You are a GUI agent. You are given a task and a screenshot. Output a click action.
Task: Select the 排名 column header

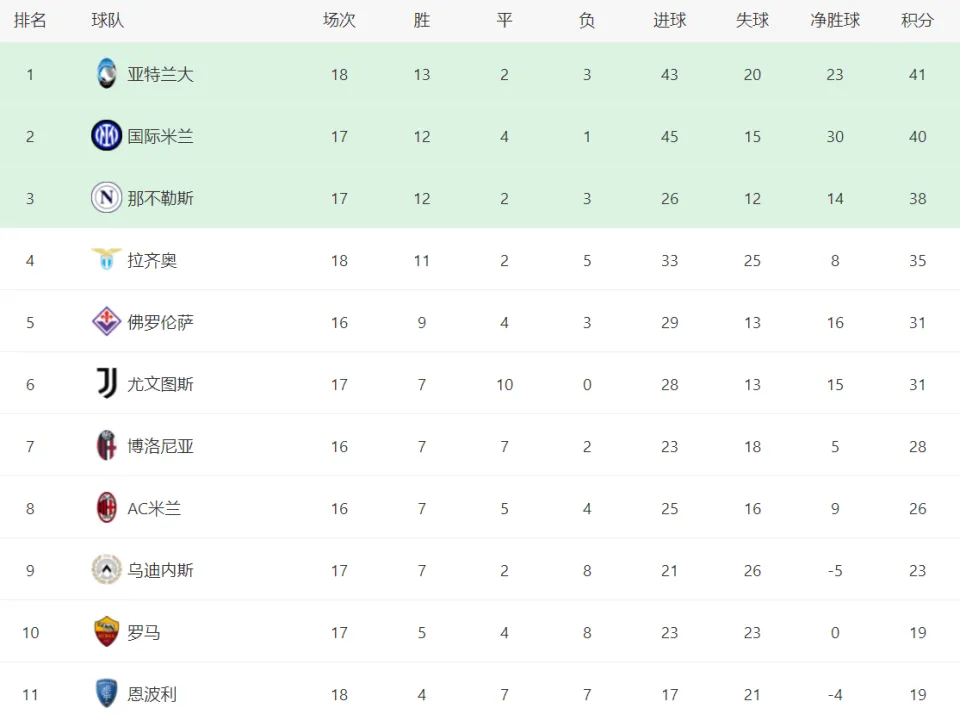tap(30, 20)
